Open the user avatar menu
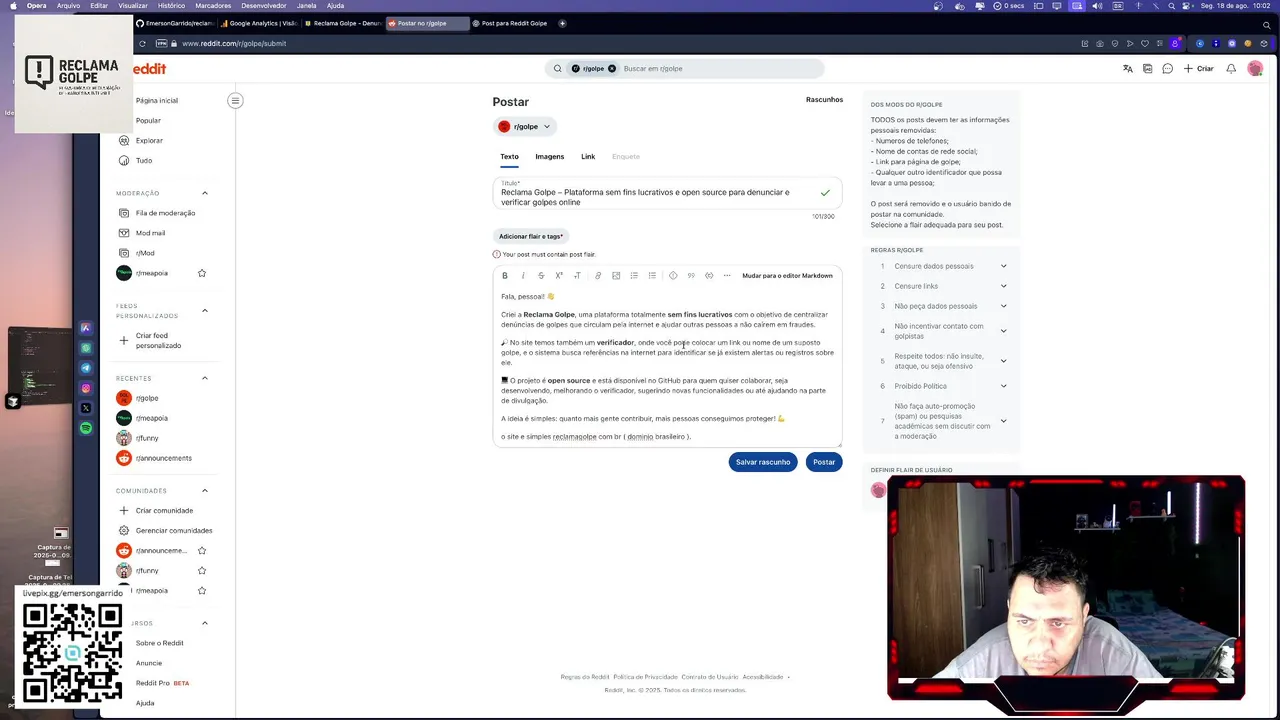The image size is (1280, 720). [x=1255, y=69]
